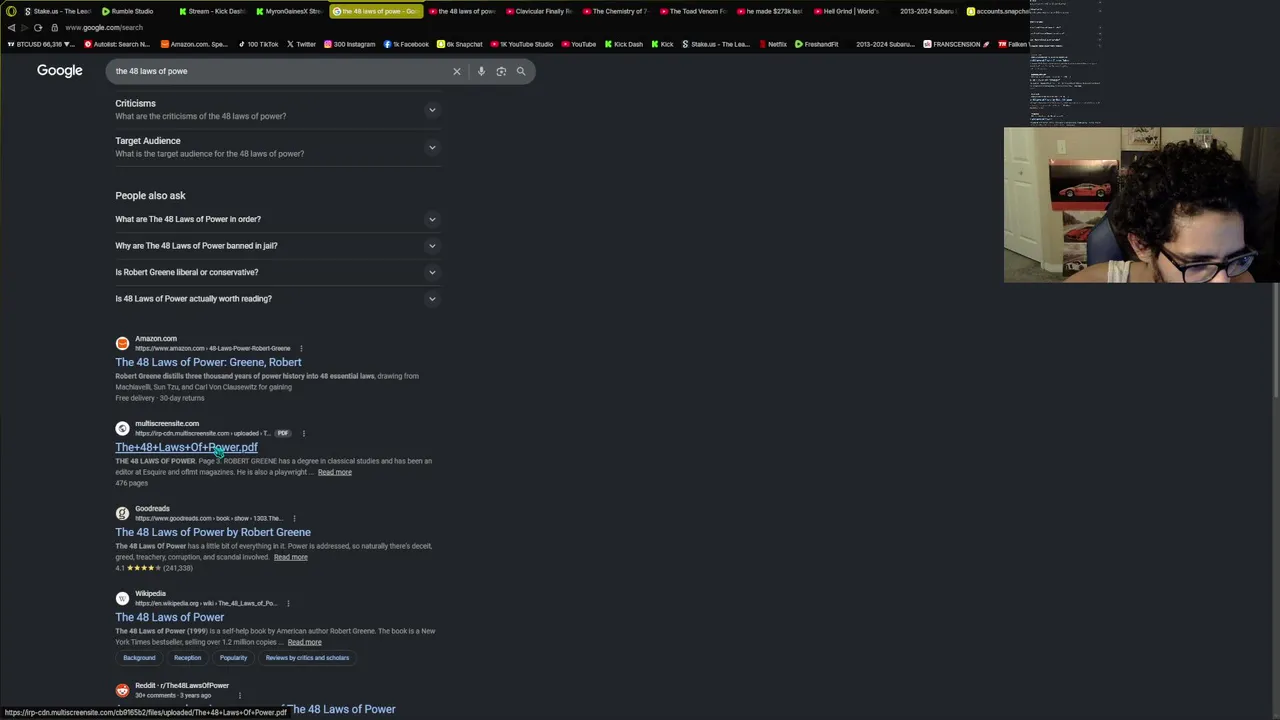
Task: Select 'Reviews by critics and scholars' chip
Action: pos(307,658)
